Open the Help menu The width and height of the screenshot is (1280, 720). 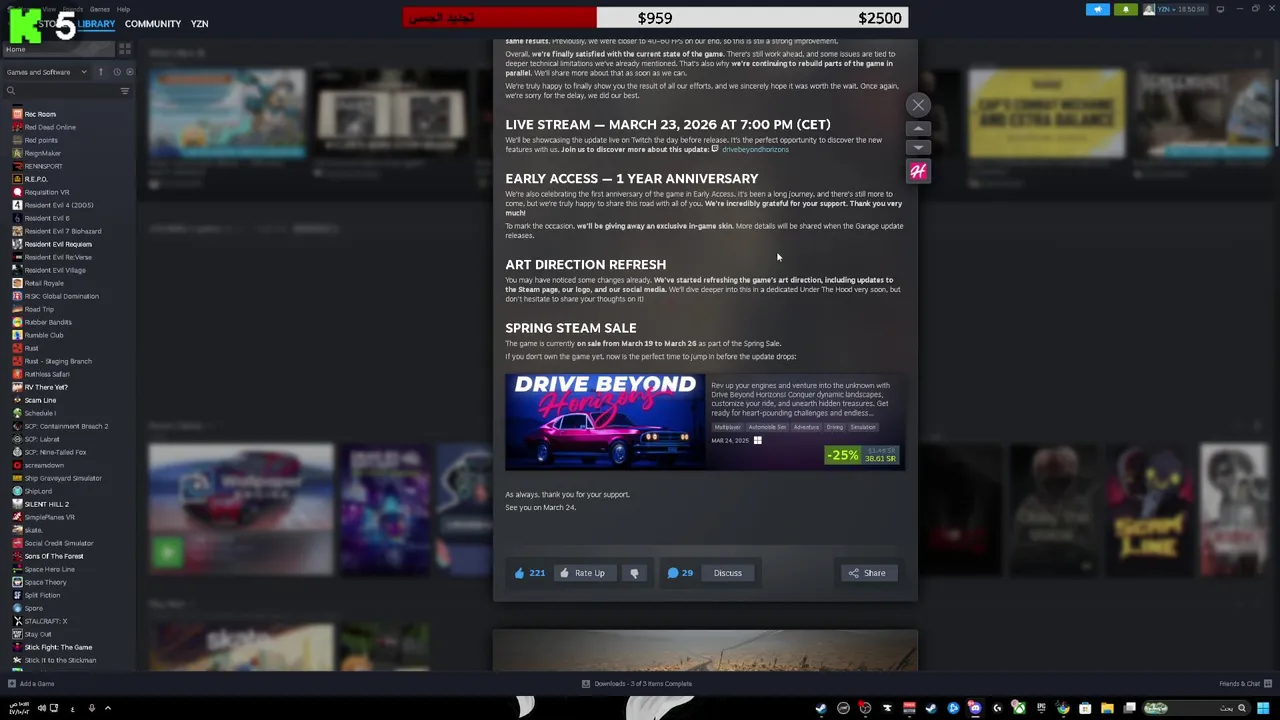tap(123, 9)
